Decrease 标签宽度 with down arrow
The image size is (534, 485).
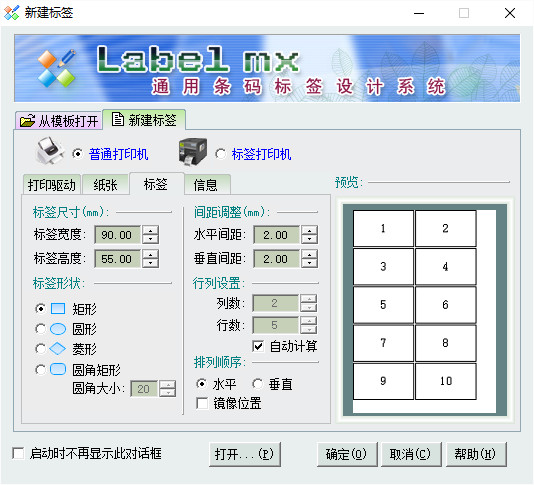[x=151, y=239]
